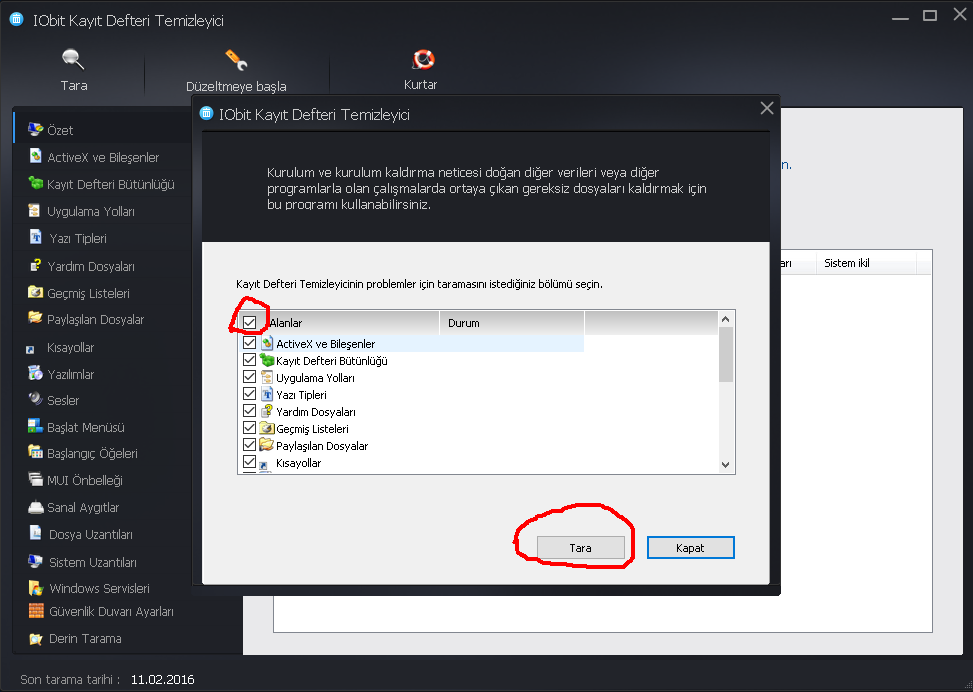Select Kayıt Defteri Bütünlüğü sidebar icon
The width and height of the screenshot is (973, 692).
(x=36, y=184)
